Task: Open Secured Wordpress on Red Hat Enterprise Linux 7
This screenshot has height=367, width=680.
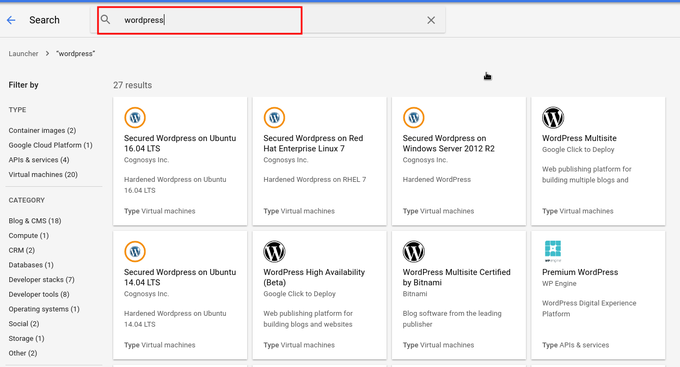Action: tap(313, 143)
